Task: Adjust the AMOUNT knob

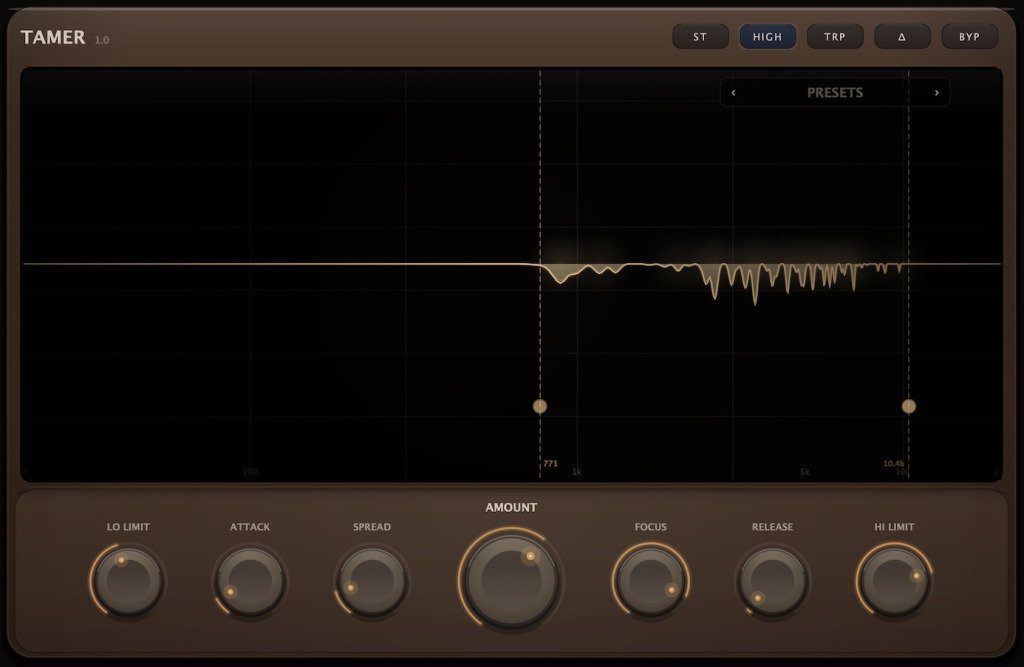Action: pos(511,580)
